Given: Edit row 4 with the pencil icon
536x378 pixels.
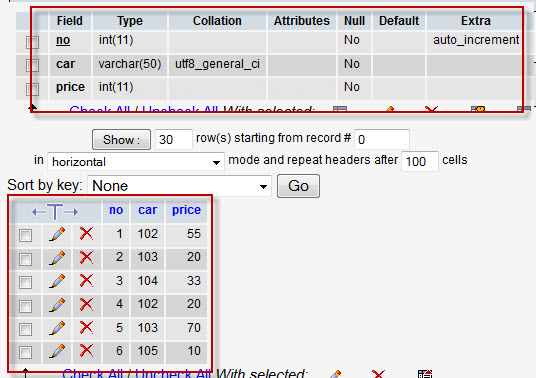Looking at the screenshot, I should coord(57,305).
